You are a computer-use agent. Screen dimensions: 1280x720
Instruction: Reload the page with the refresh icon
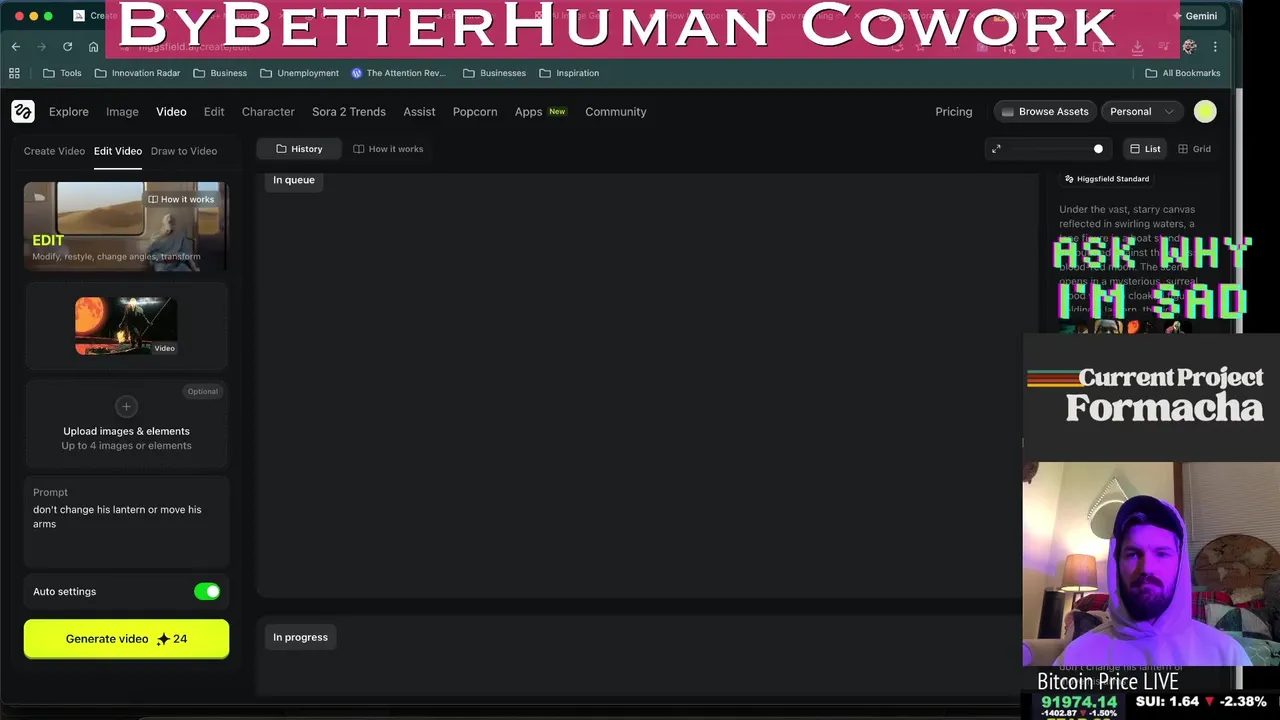tap(67, 47)
